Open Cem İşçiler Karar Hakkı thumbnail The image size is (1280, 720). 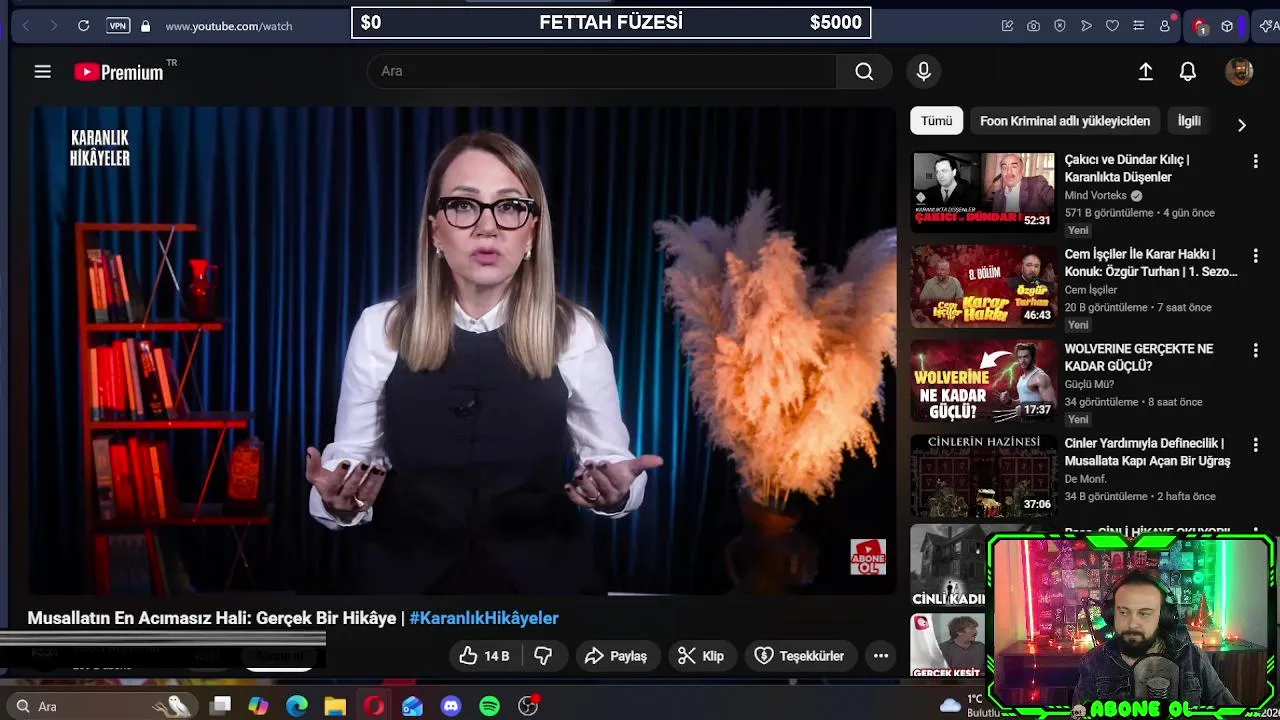click(983, 286)
